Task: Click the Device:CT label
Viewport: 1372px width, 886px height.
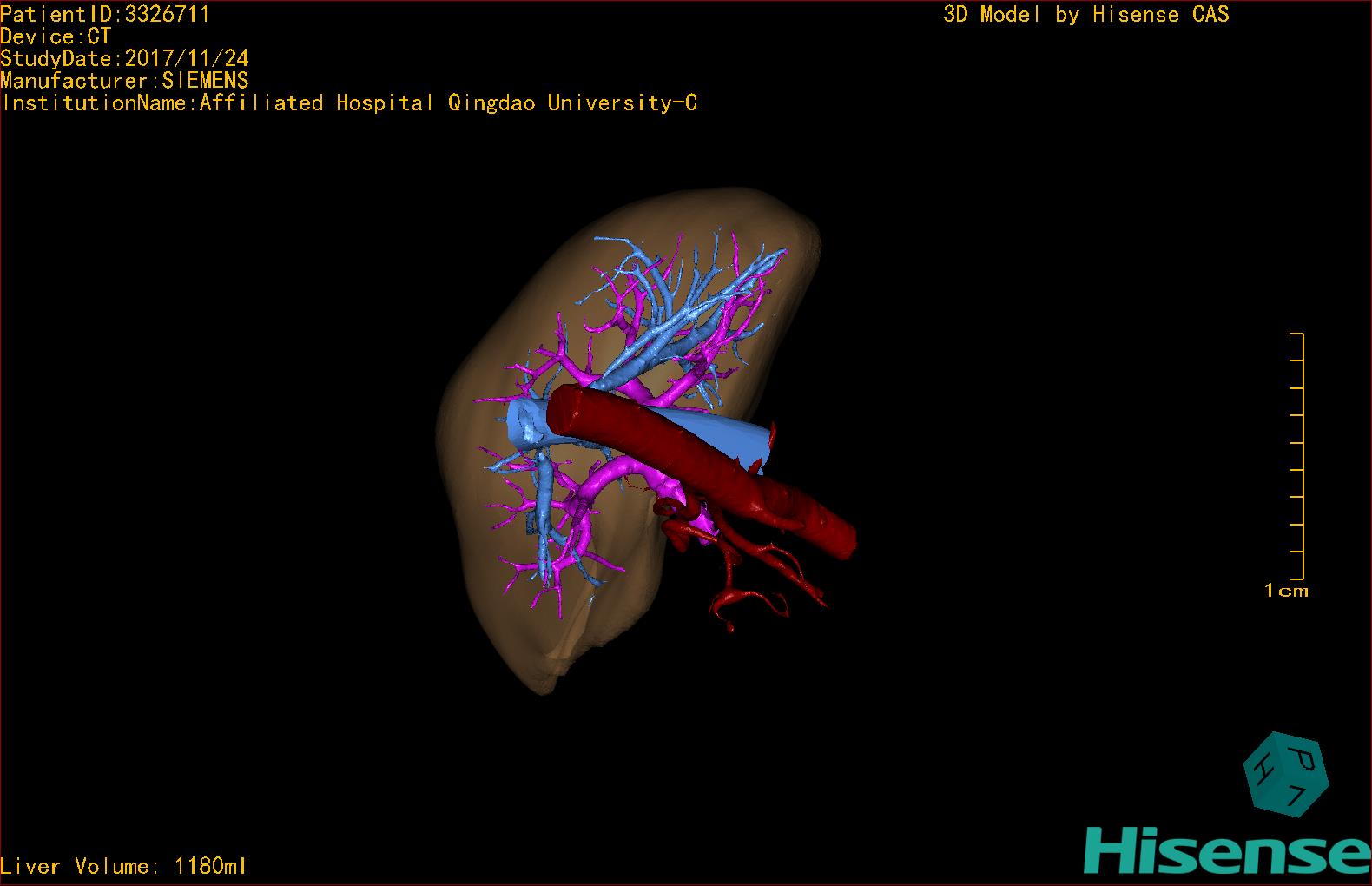Action: coord(56,36)
